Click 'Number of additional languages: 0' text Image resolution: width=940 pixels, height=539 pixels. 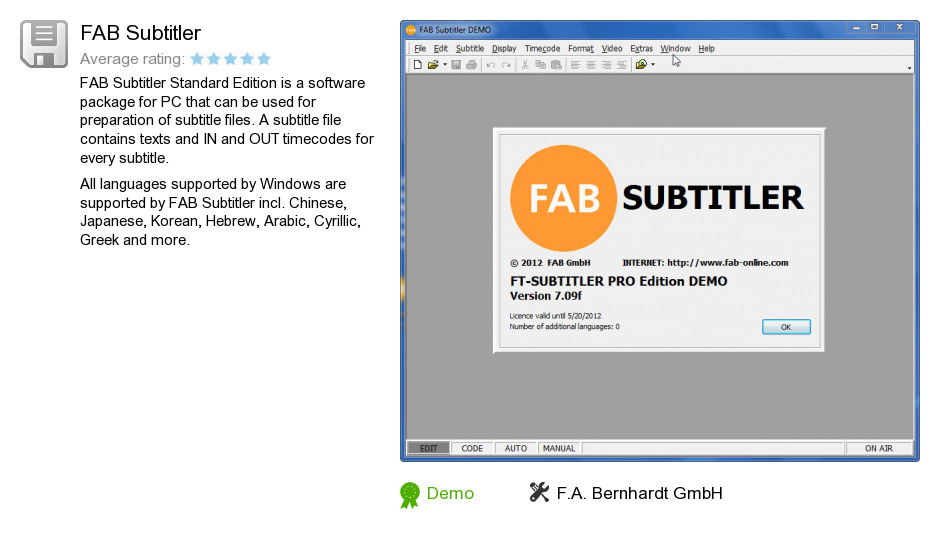click(x=564, y=327)
